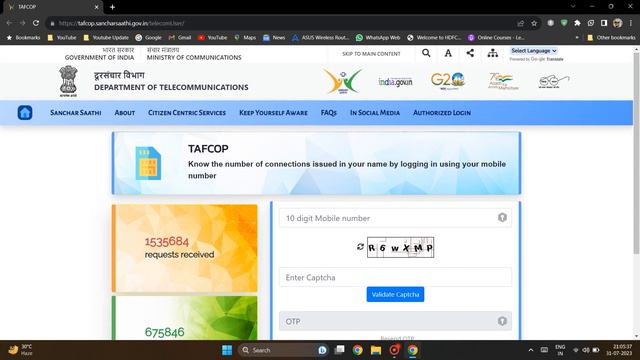
Task: Bookmark this page with the star icon
Action: pos(534,23)
